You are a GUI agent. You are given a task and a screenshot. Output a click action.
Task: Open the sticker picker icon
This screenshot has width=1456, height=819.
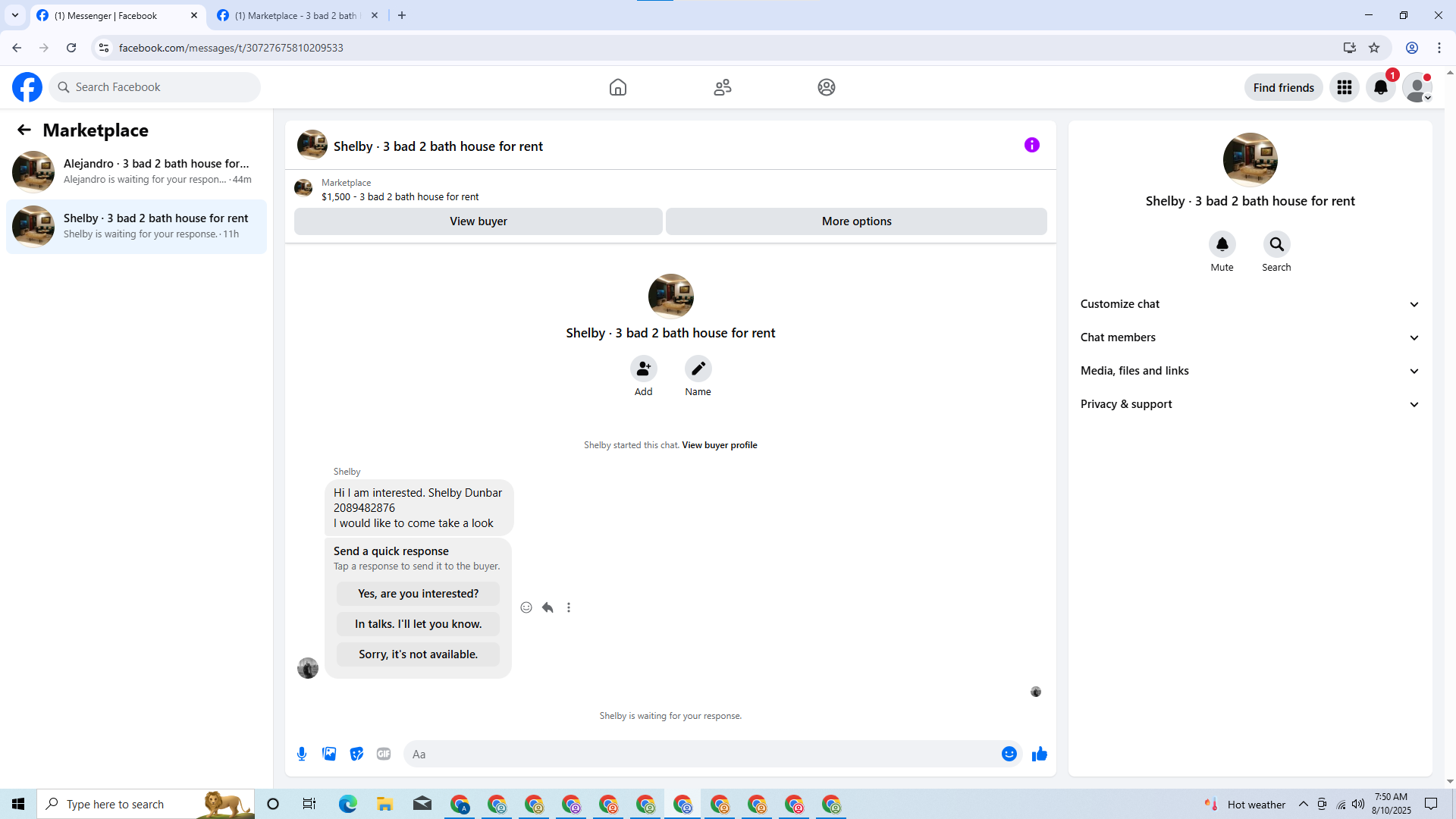(356, 754)
